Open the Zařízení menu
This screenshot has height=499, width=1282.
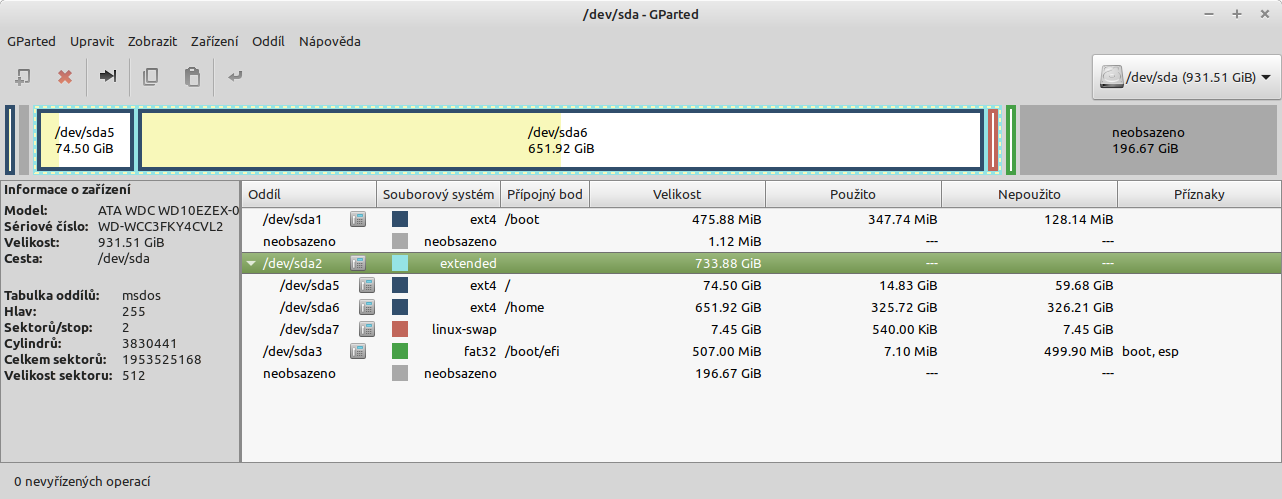click(215, 42)
